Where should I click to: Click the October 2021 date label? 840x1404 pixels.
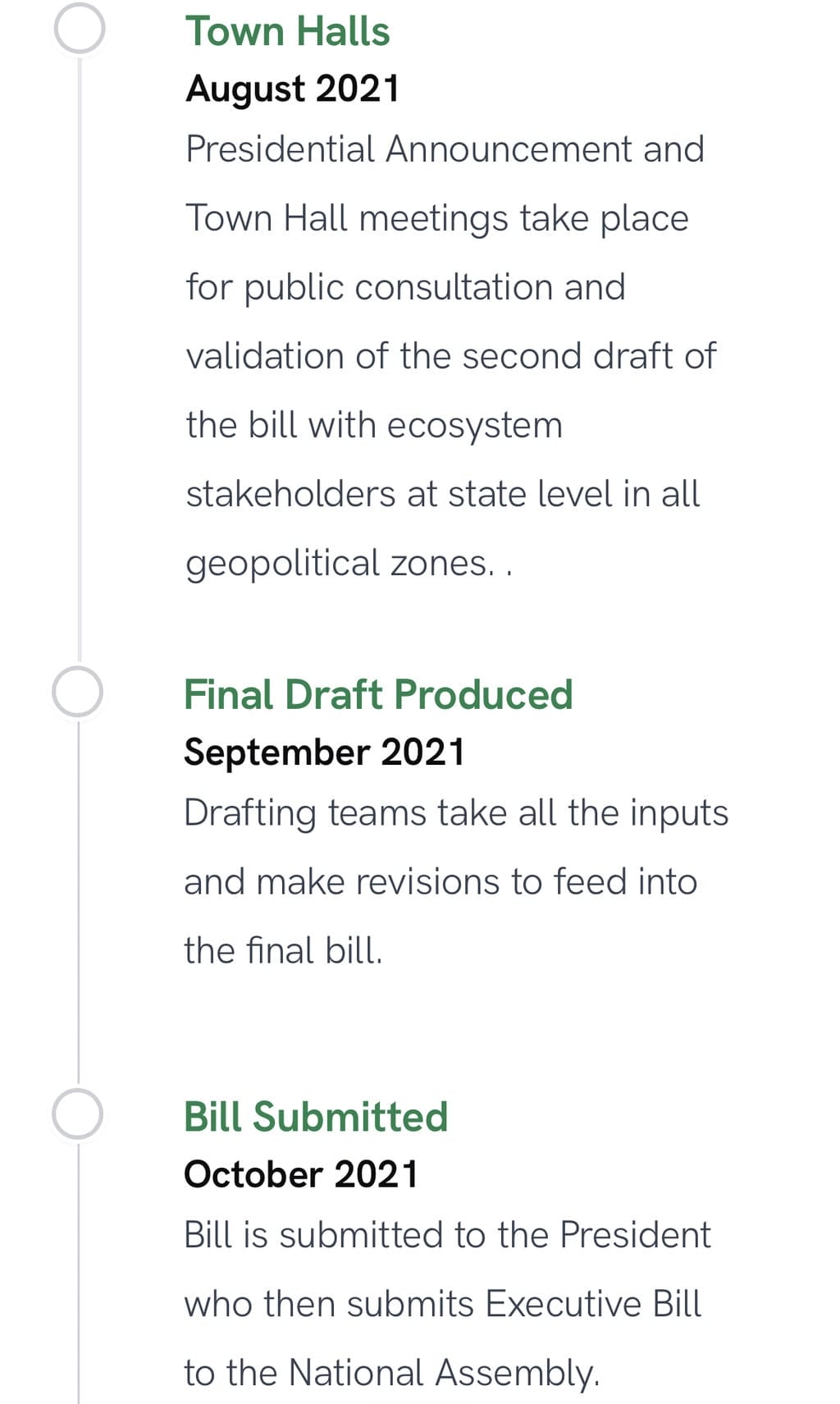click(301, 1174)
